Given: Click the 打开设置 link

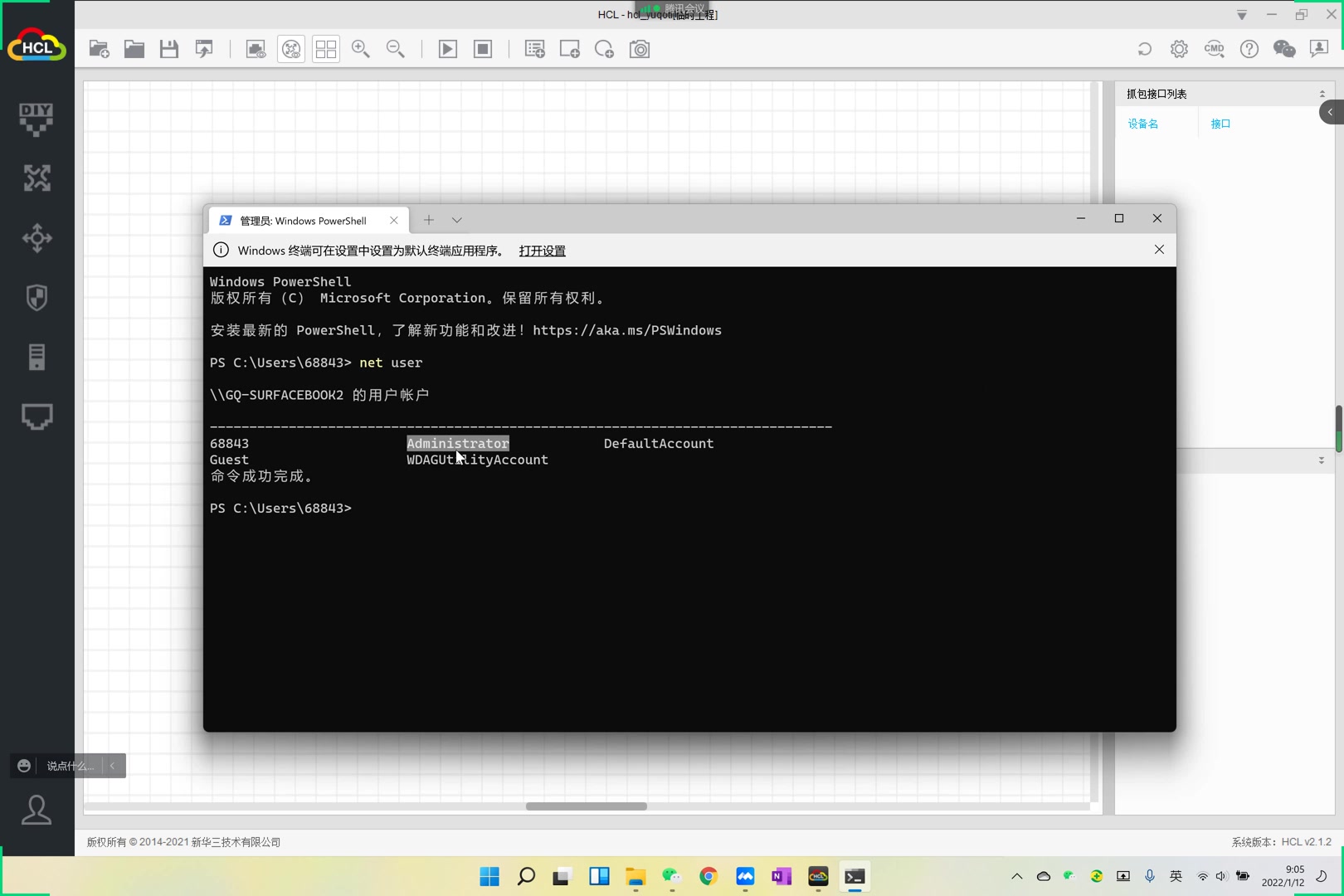Looking at the screenshot, I should pyautogui.click(x=542, y=251).
